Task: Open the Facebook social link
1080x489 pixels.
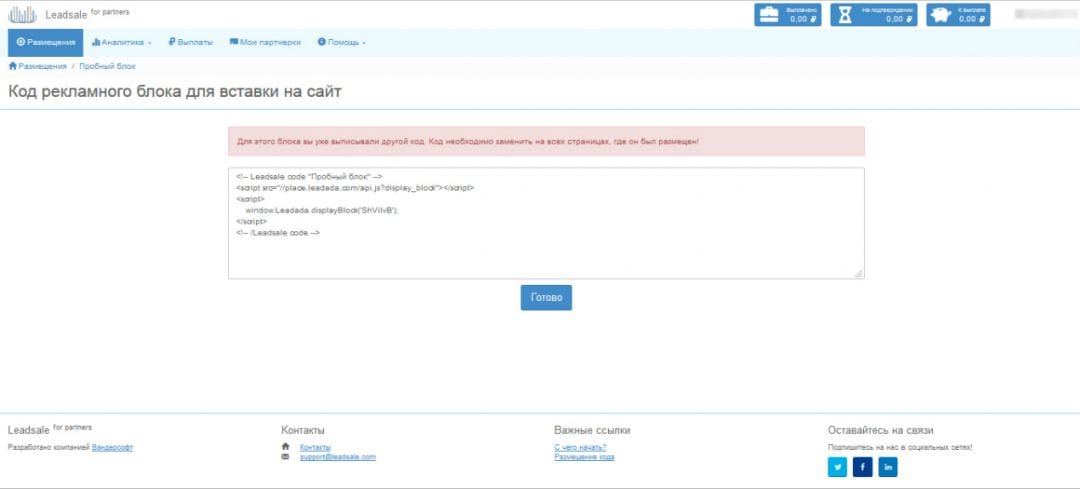Action: click(x=862, y=468)
